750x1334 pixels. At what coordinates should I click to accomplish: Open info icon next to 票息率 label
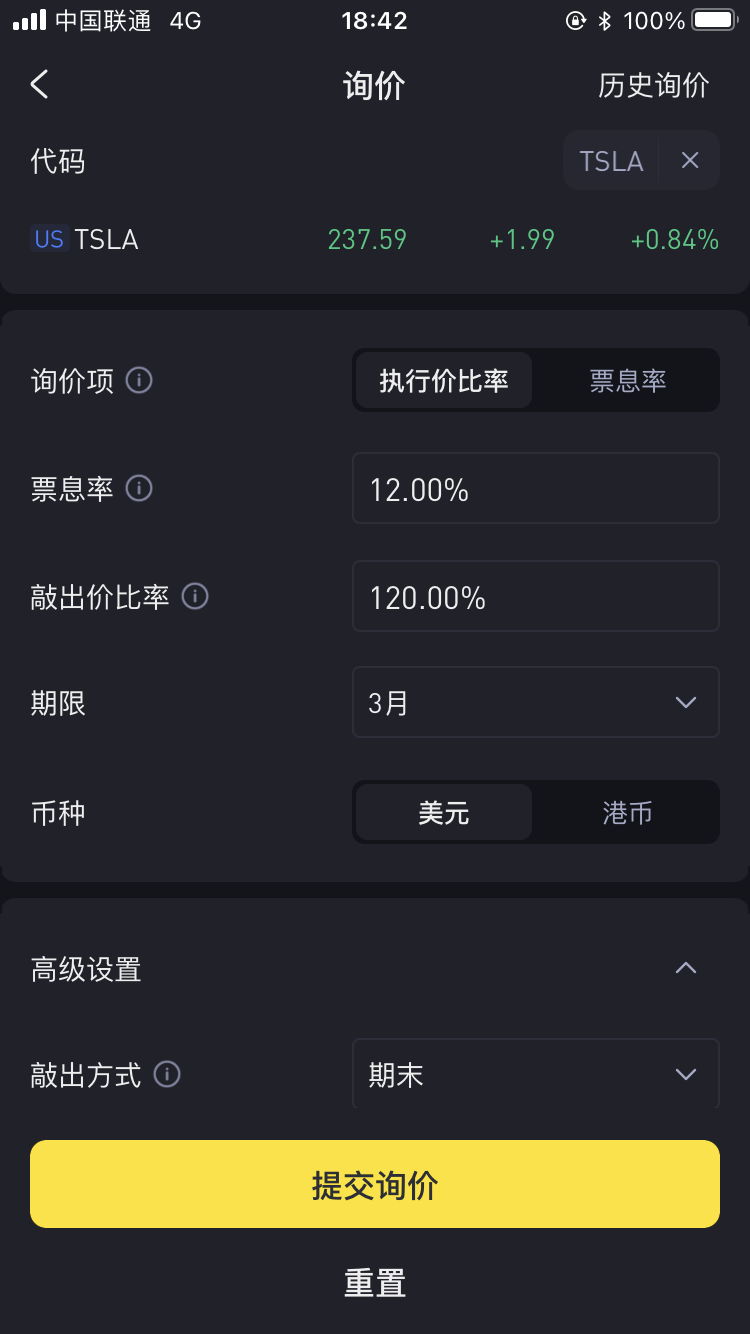pyautogui.click(x=139, y=489)
